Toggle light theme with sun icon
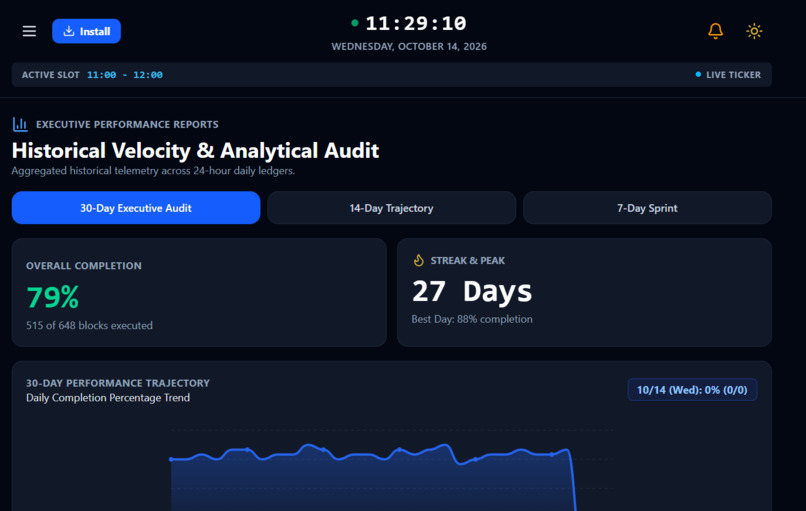The width and height of the screenshot is (806, 511). [754, 31]
